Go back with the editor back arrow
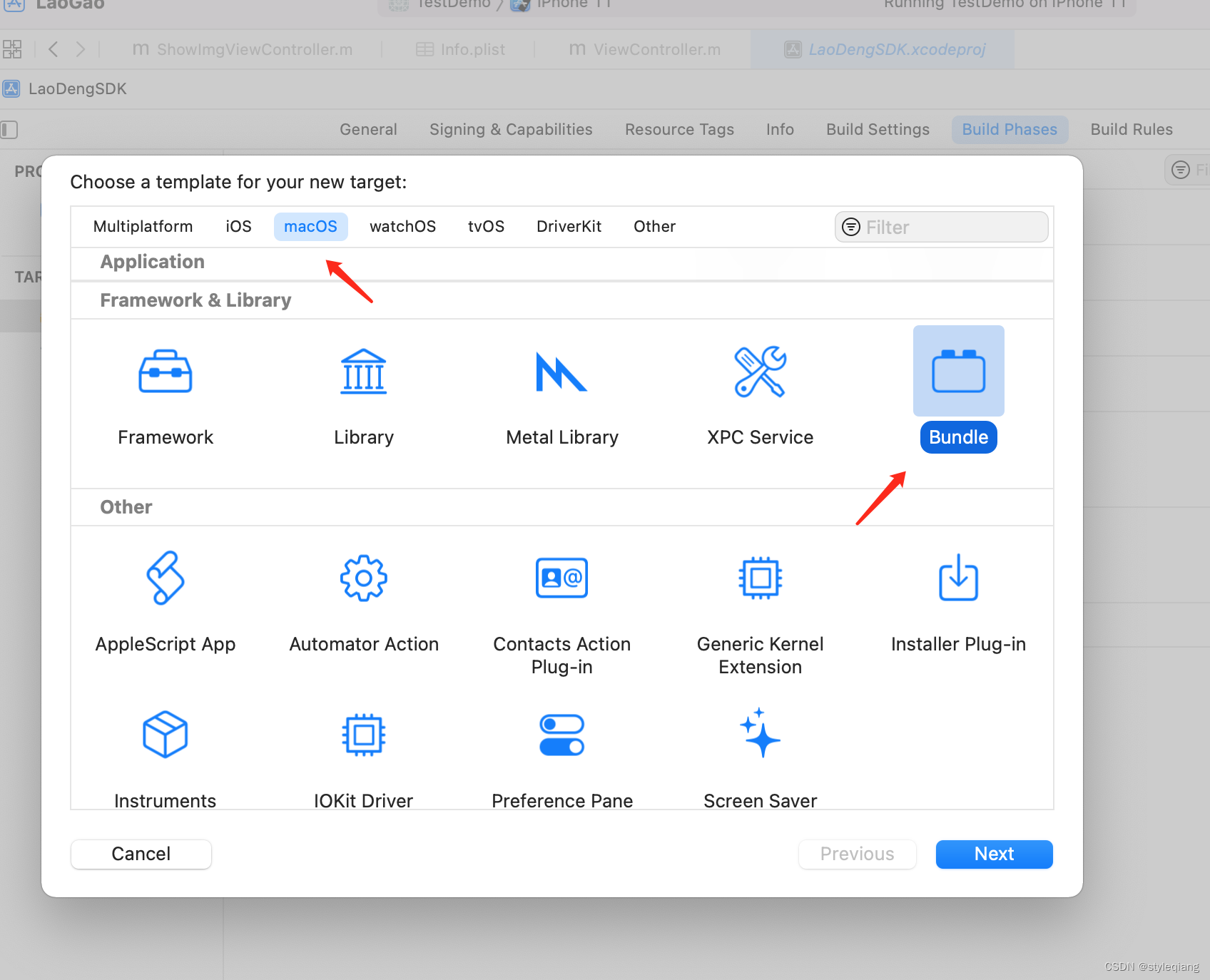This screenshot has height=980, width=1210. point(53,49)
